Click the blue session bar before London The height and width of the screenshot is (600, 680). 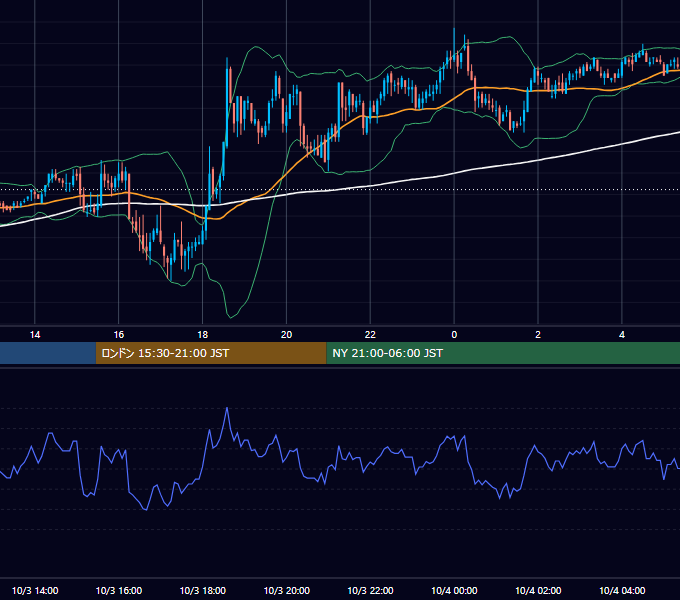tap(48, 353)
